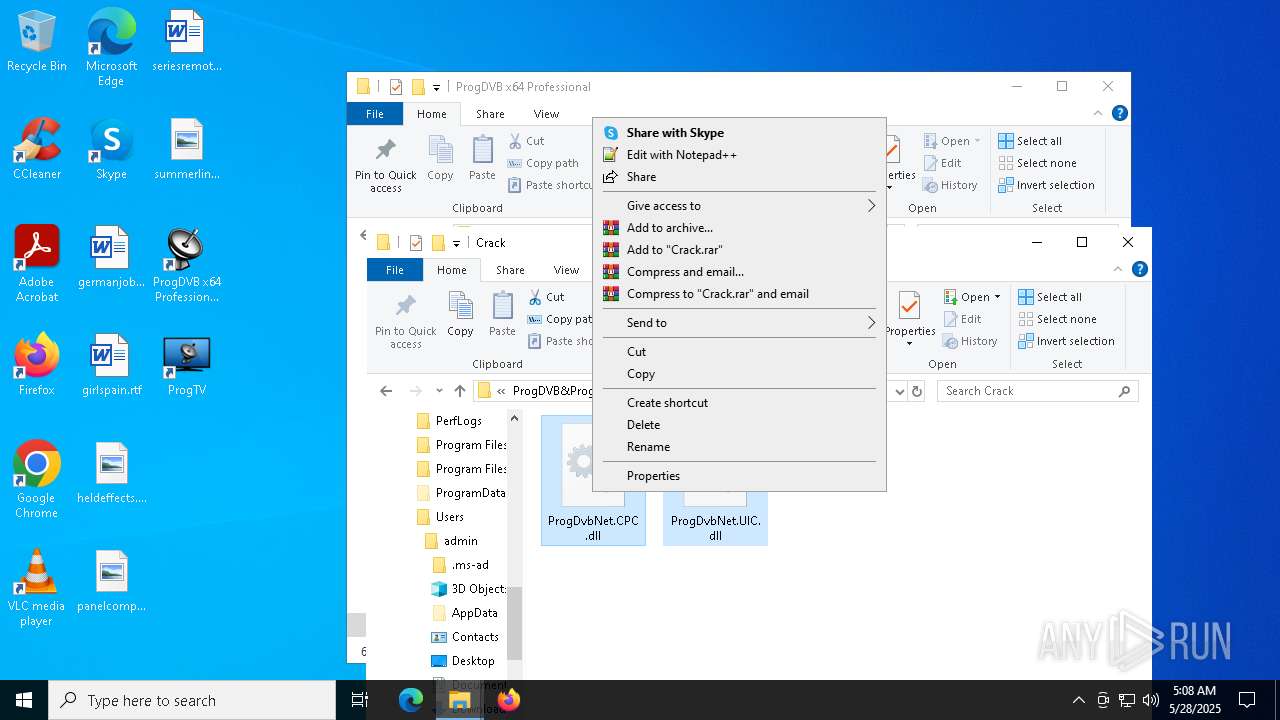Choose Share with Skype from context menu
The width and height of the screenshot is (1280, 720).
tap(740, 133)
